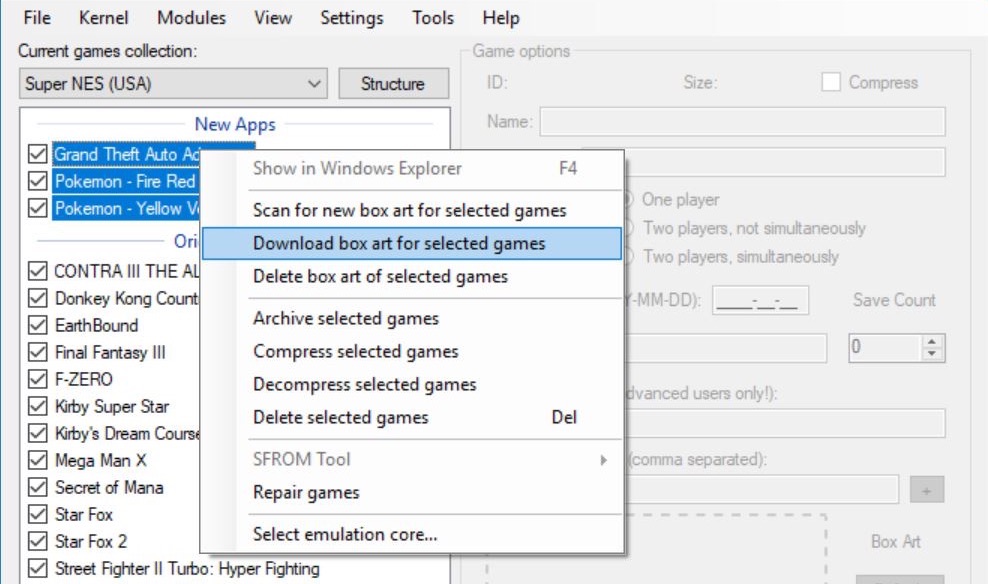988x584 pixels.
Task: Toggle the Kirby Super Star checkbox
Action: pos(38,406)
